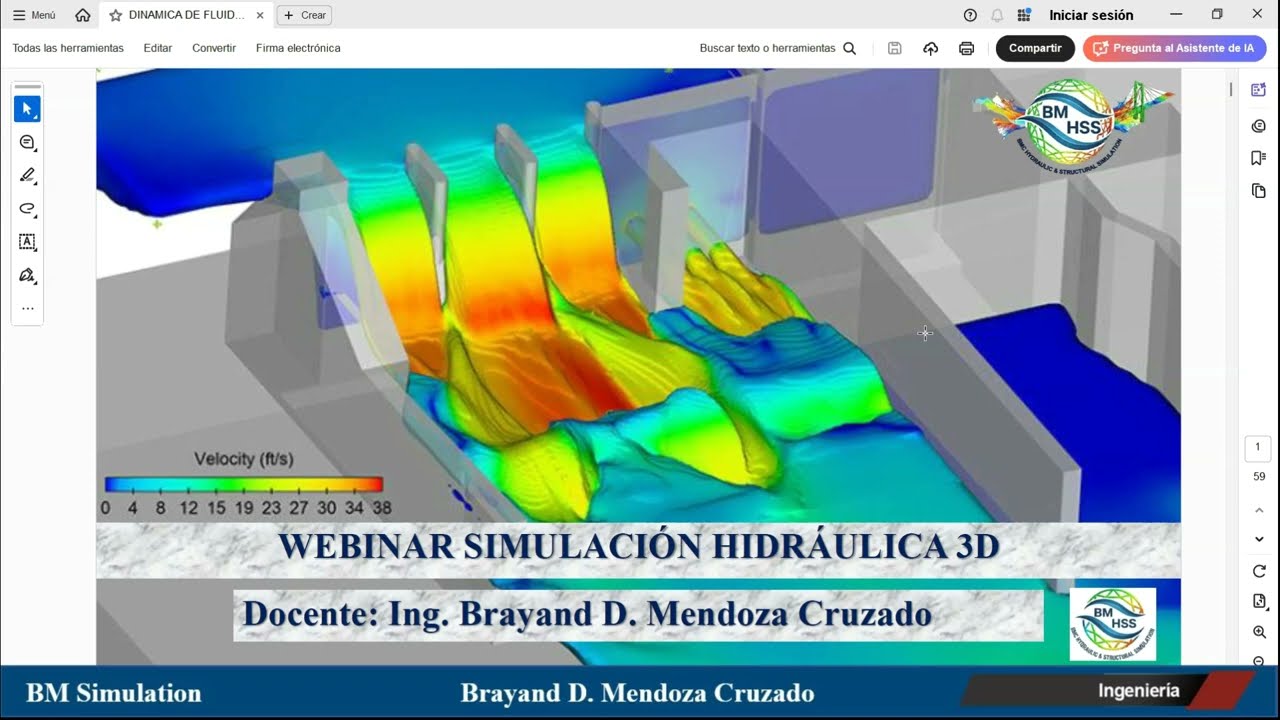Open Todas las herramientas

(x=68, y=48)
